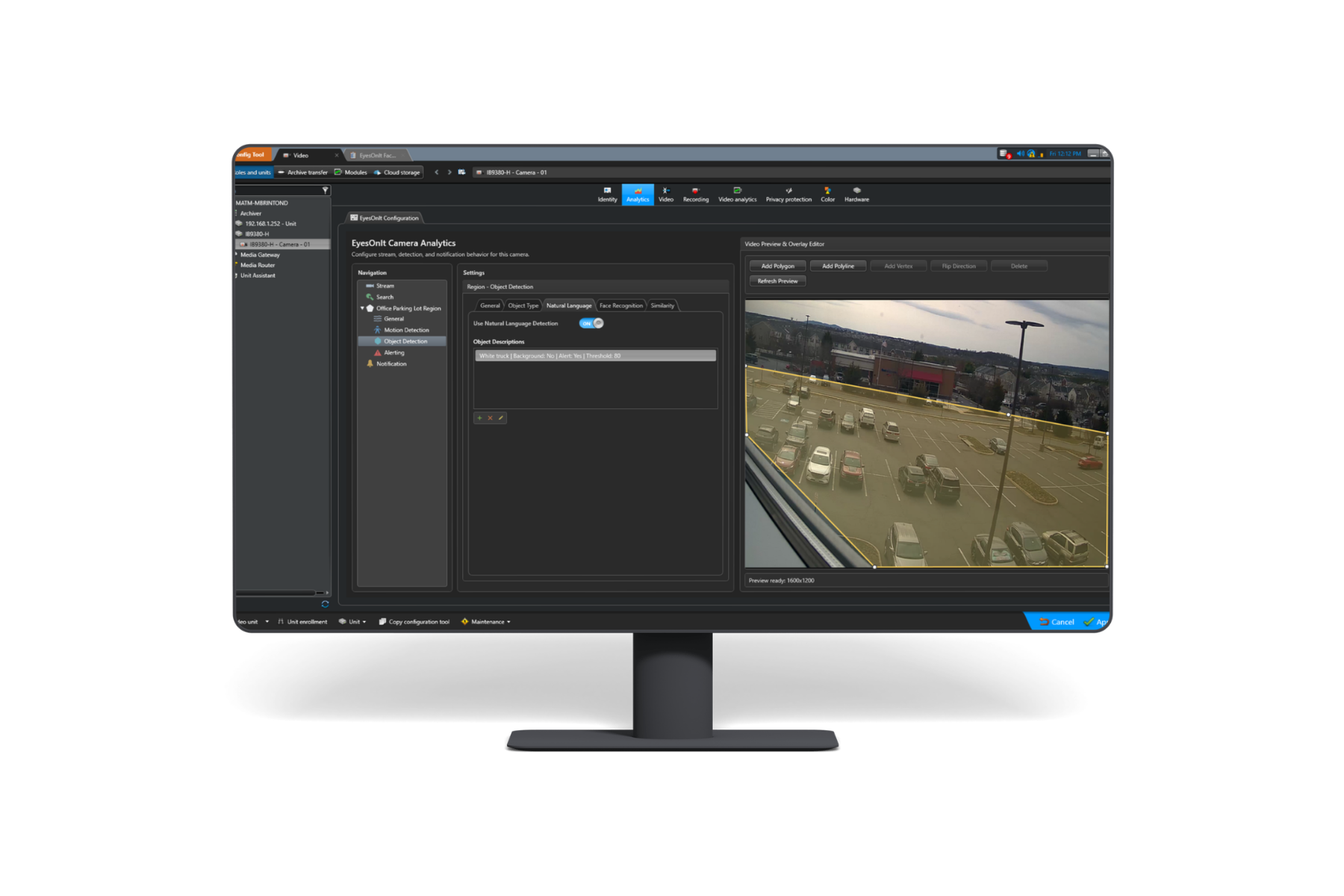Click the filter funnel icon in search box
Screen dimensions: 1344x896
point(325,191)
